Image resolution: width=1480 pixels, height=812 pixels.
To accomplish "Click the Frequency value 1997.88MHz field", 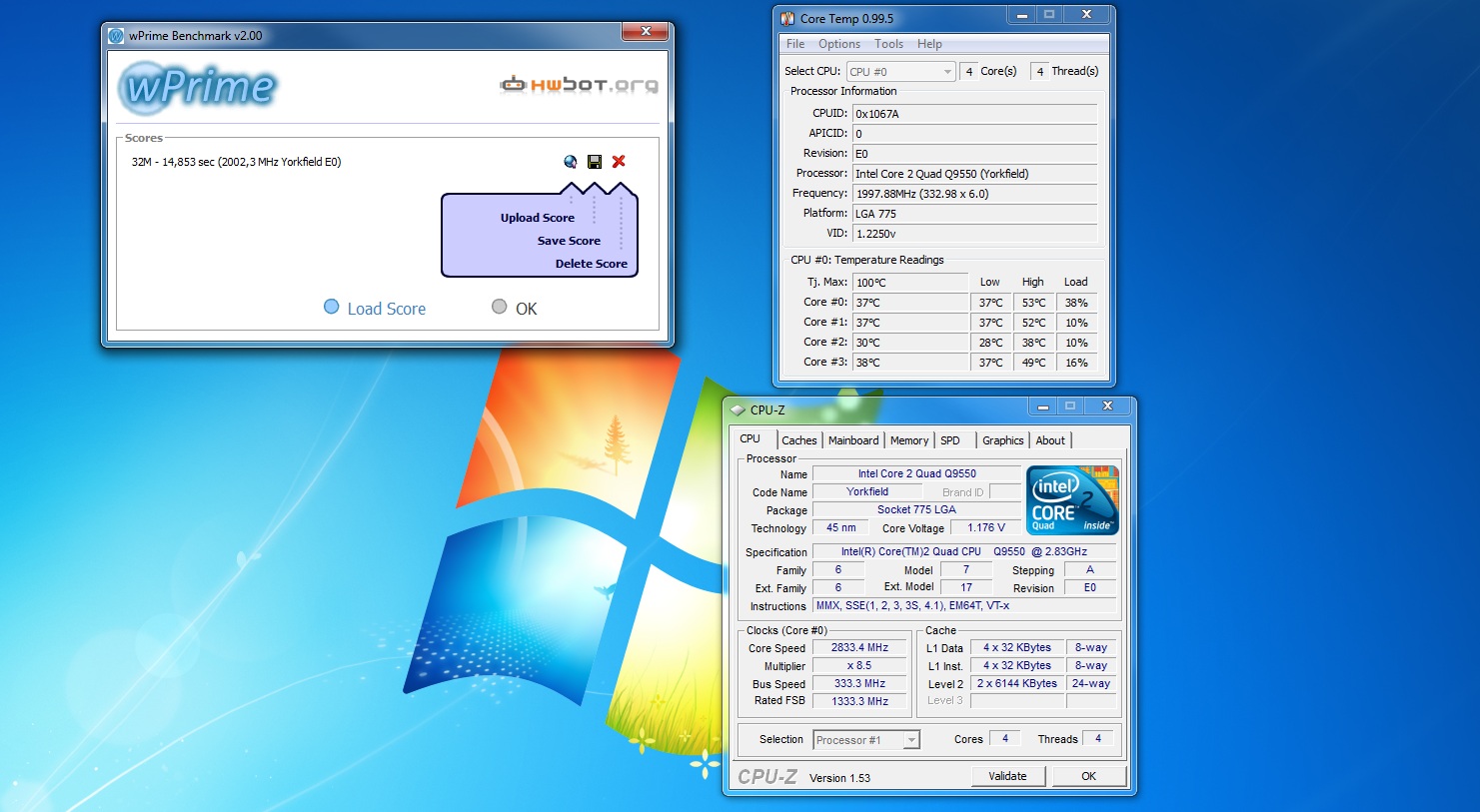I will pyautogui.click(x=974, y=194).
